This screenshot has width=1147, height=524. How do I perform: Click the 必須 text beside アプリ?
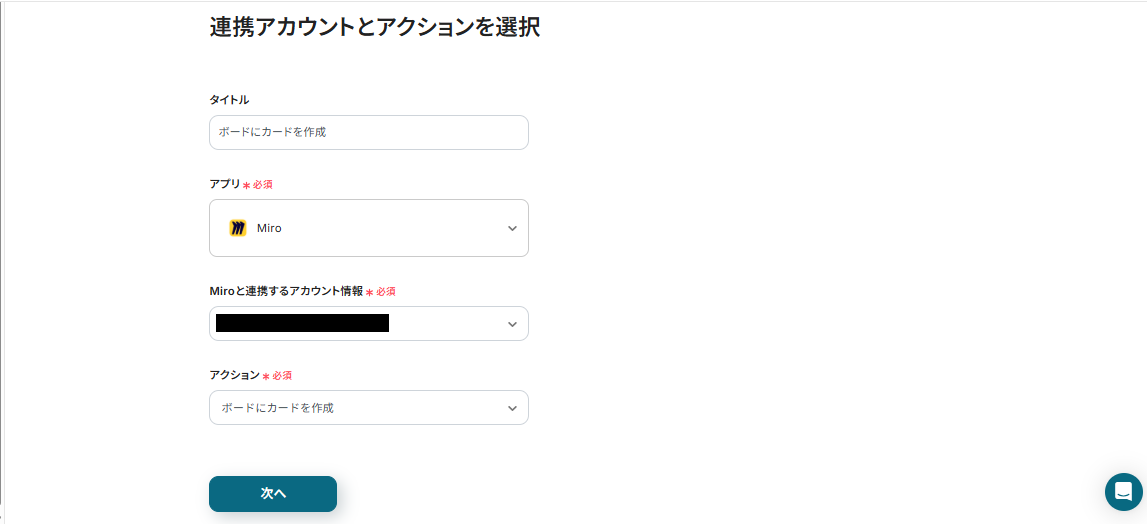coord(263,185)
